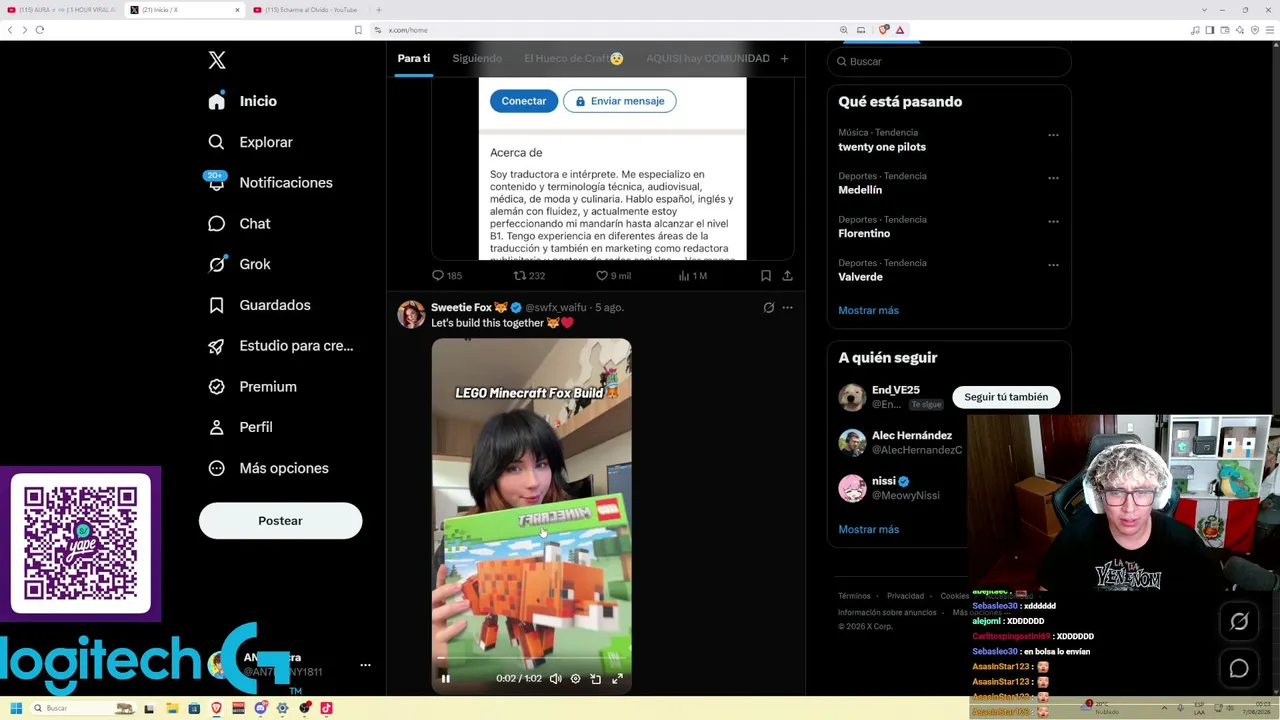Add a new timeline tab with plus
Image resolution: width=1280 pixels, height=720 pixels.
coord(784,59)
